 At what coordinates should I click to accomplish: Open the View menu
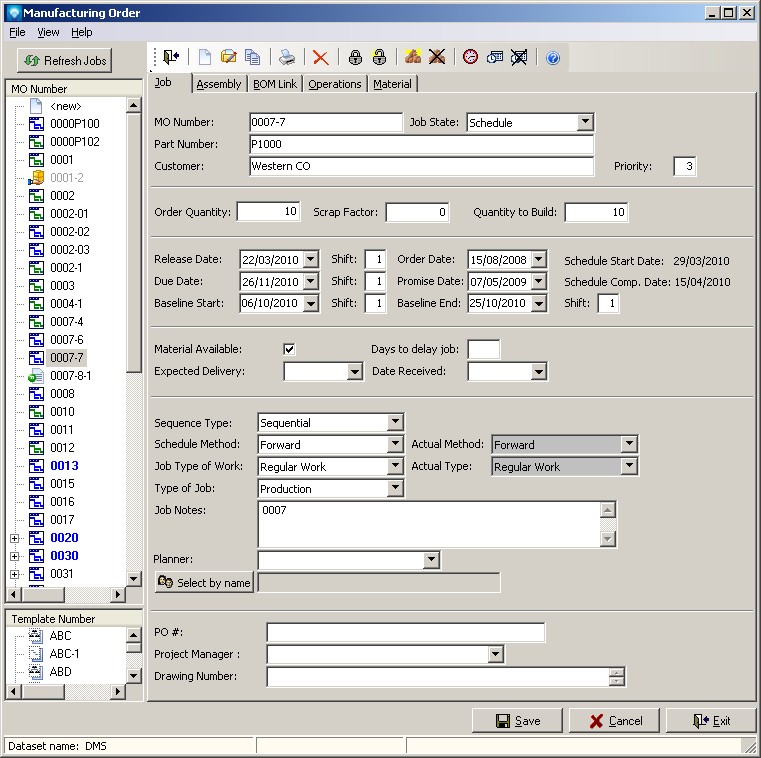tap(48, 33)
